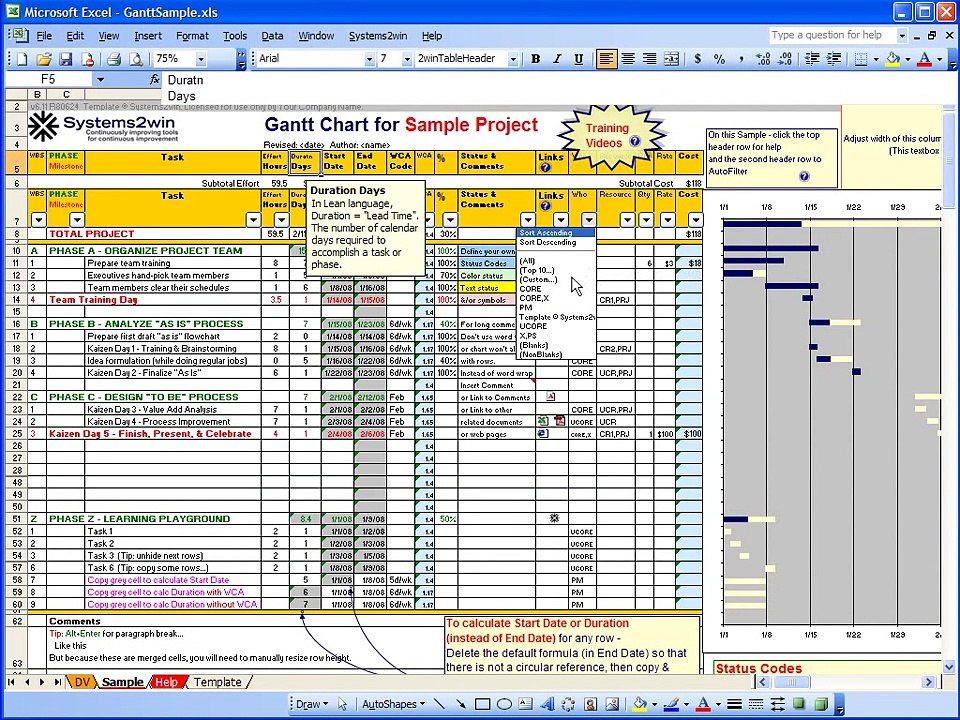Image resolution: width=960 pixels, height=720 pixels.
Task: Switch to the Template sheet tab
Action: 217,682
